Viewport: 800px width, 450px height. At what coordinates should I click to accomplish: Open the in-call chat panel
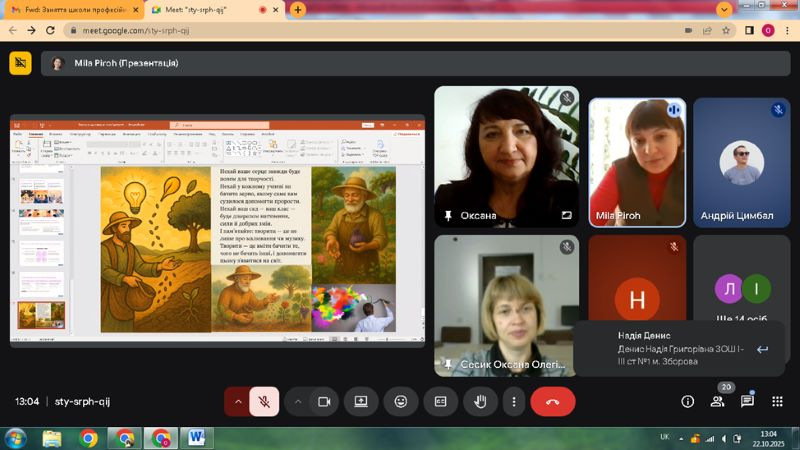(x=747, y=401)
